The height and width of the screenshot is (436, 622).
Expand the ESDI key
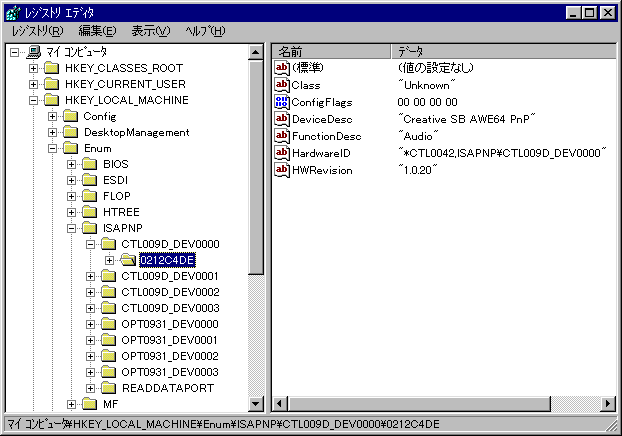tap(71, 180)
